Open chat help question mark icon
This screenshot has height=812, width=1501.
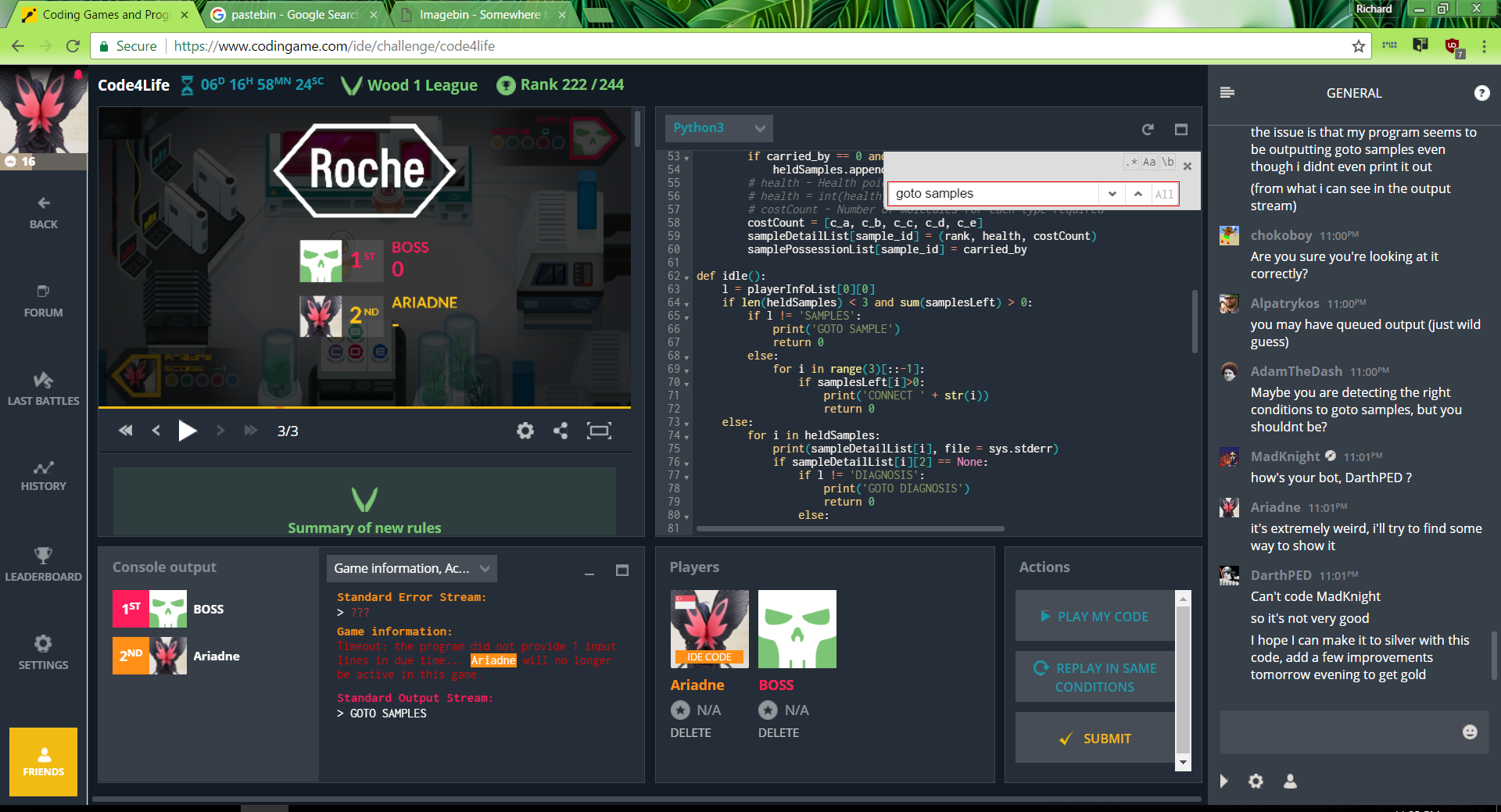1481,93
